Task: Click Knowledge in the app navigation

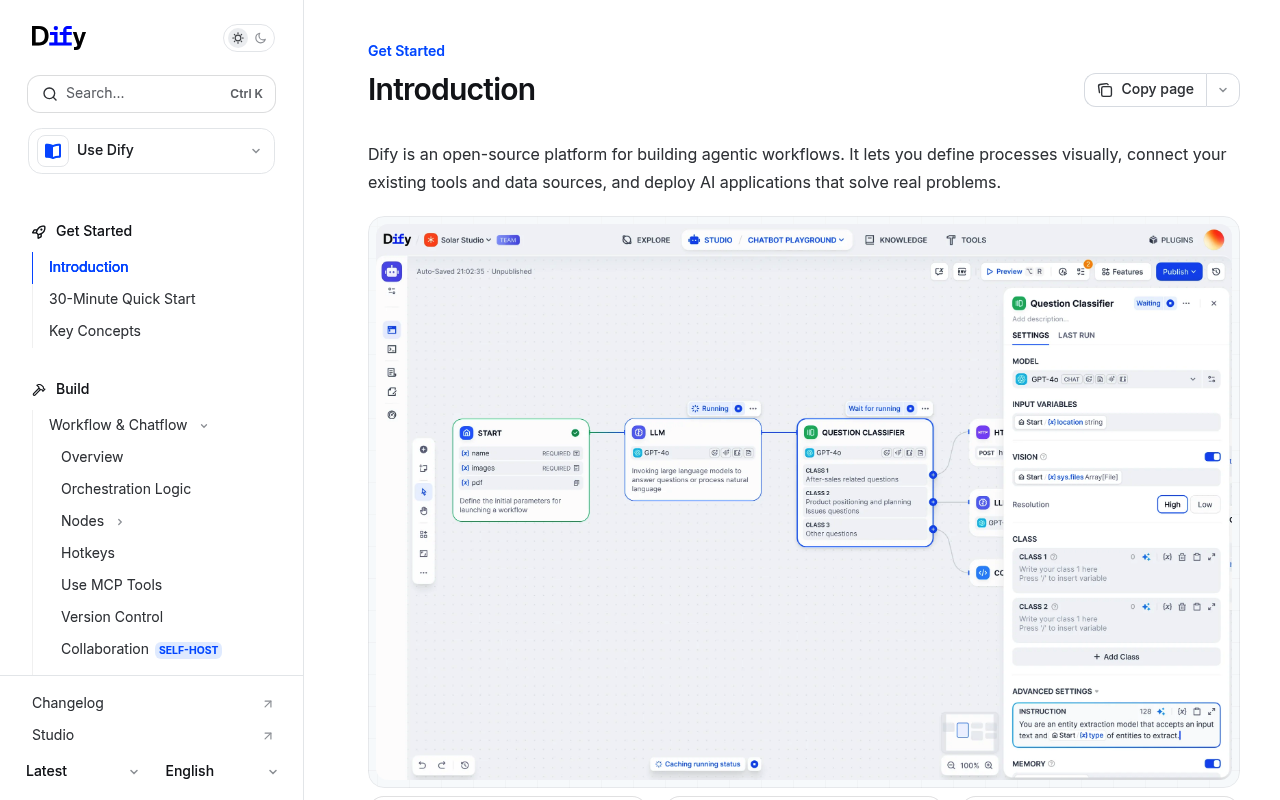Action: [896, 240]
